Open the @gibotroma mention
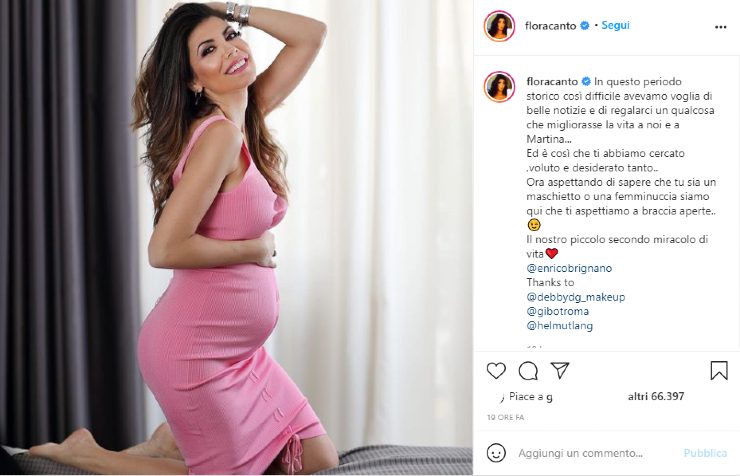The height and width of the screenshot is (476, 740). click(557, 311)
